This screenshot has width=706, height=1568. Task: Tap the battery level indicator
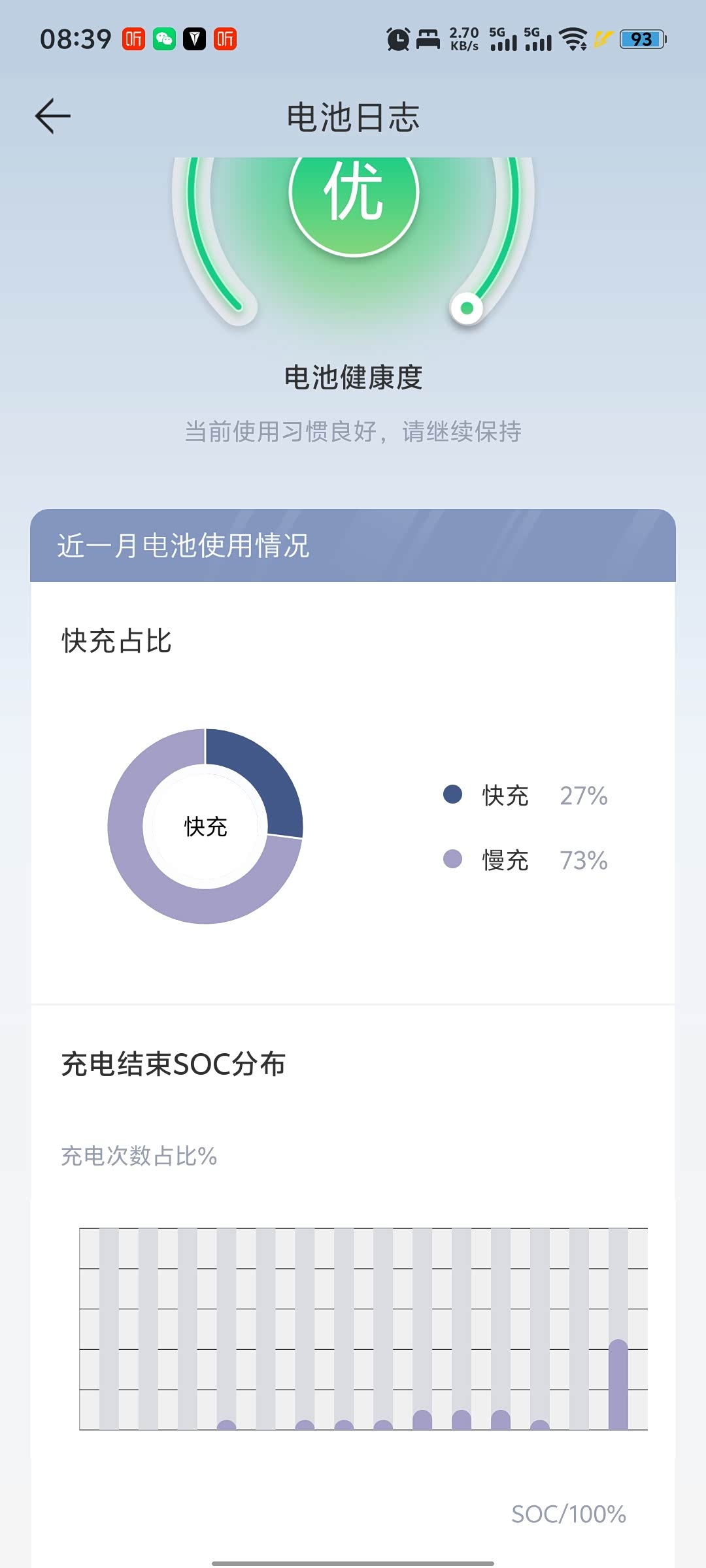[643, 39]
